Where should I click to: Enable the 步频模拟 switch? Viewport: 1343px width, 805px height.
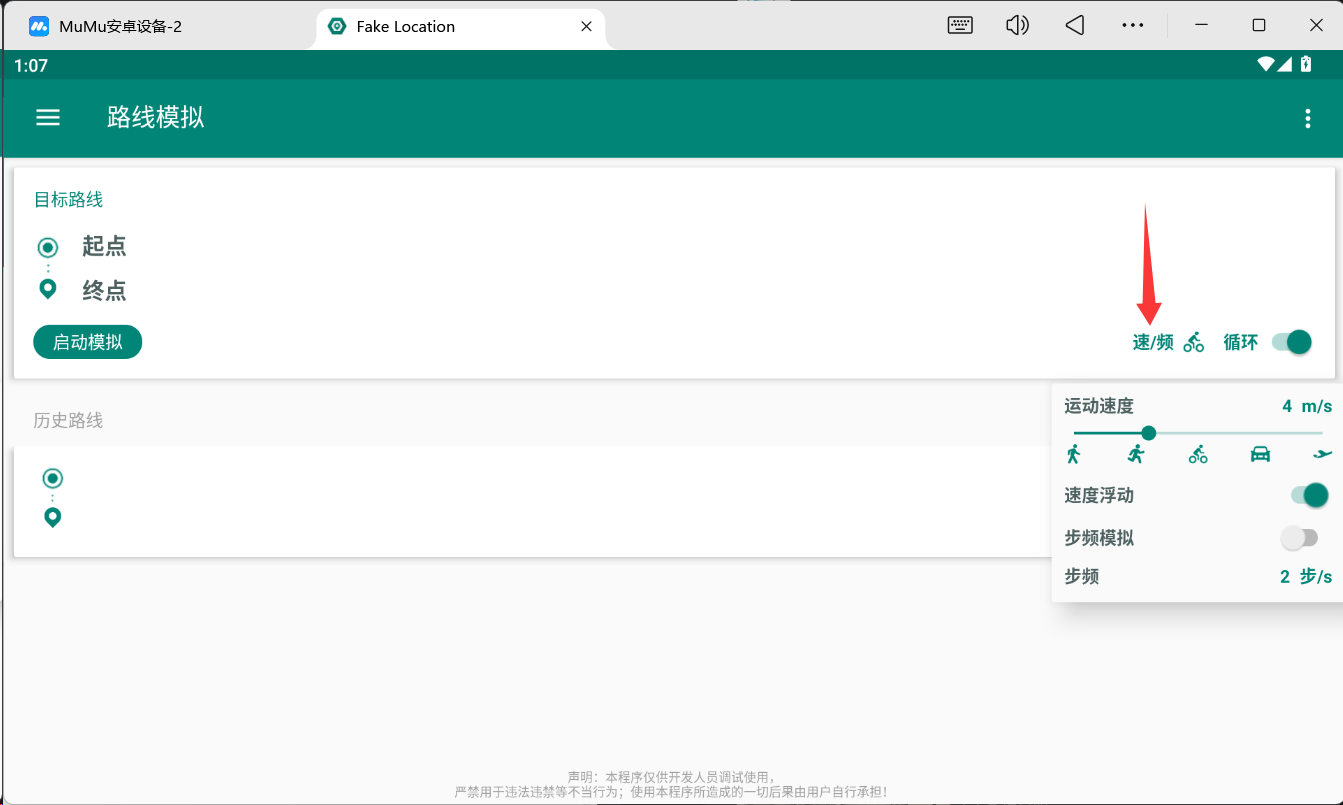1300,538
